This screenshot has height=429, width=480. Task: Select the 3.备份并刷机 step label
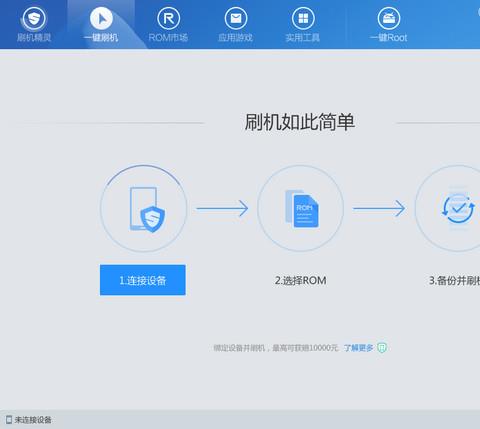tap(454, 281)
